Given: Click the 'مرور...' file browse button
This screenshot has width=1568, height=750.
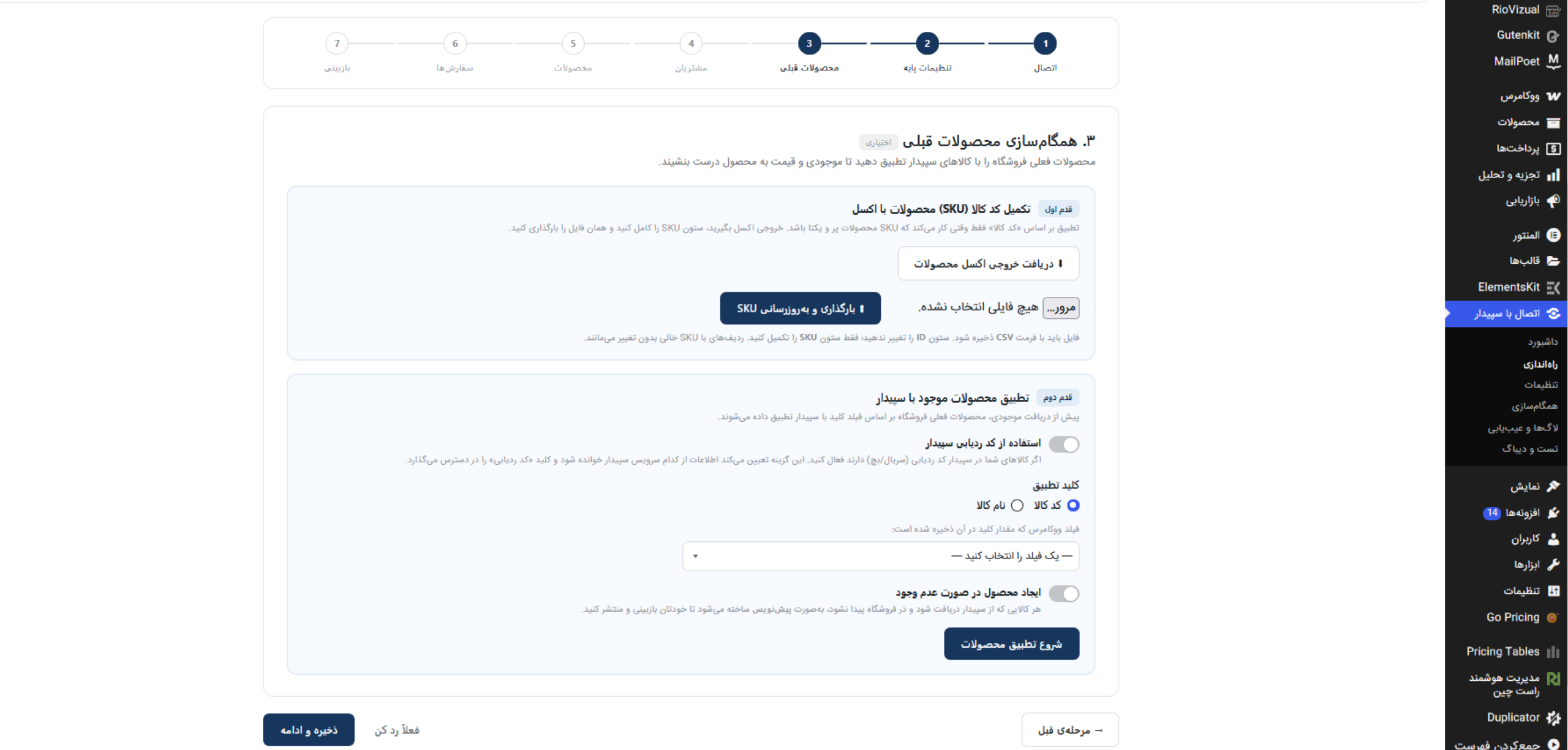Looking at the screenshot, I should (x=1061, y=308).
